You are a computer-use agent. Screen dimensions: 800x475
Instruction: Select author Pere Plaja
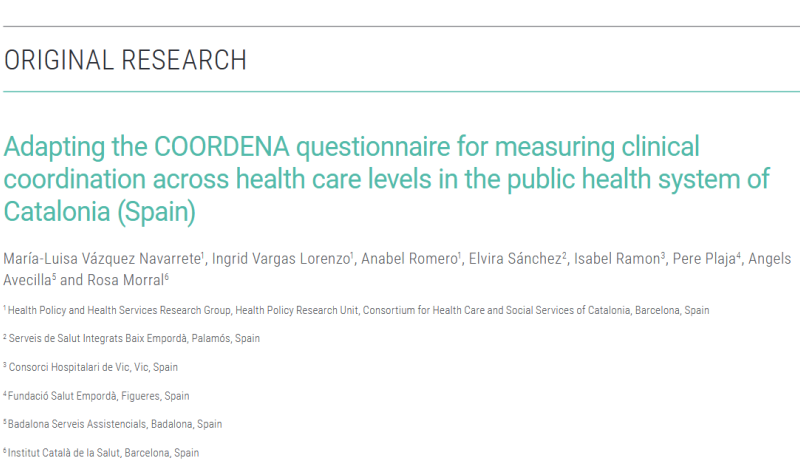tap(704, 259)
